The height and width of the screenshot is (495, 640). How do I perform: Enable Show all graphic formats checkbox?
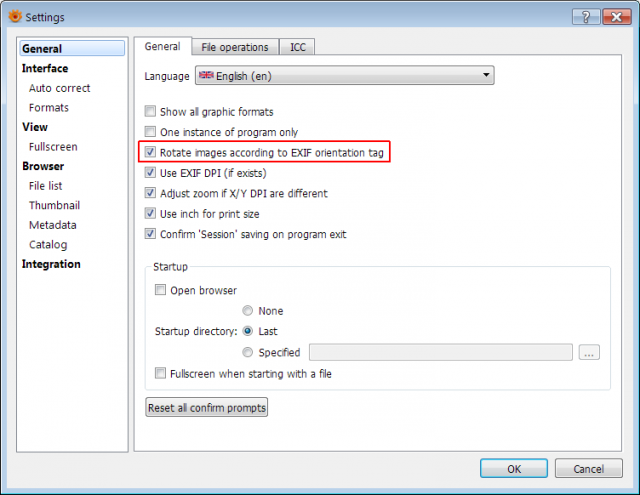(x=150, y=111)
